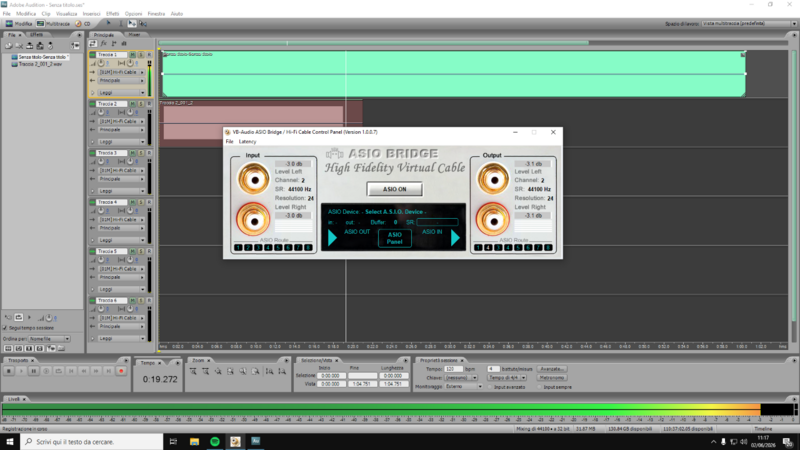Open the Spazio di lavoro dropdown
The width and height of the screenshot is (800, 450).
[x=749, y=23]
